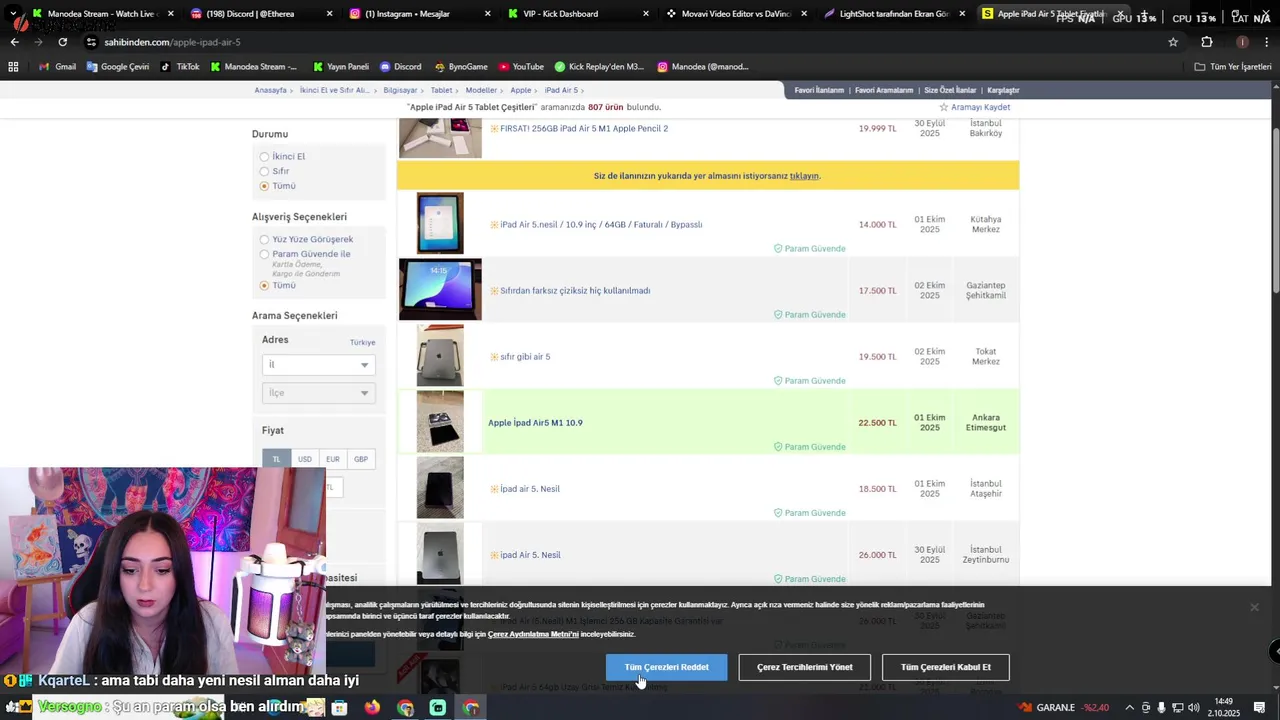Select Tümü under Durumu

click(x=264, y=186)
